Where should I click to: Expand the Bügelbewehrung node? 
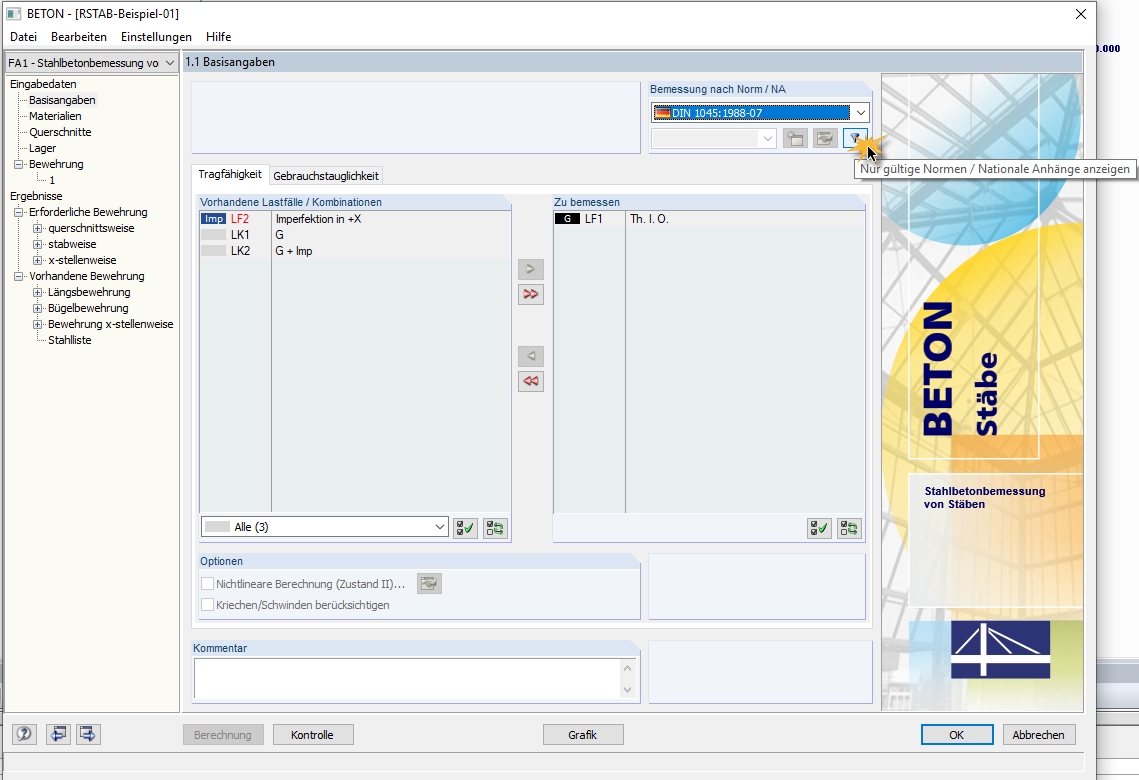coord(38,308)
